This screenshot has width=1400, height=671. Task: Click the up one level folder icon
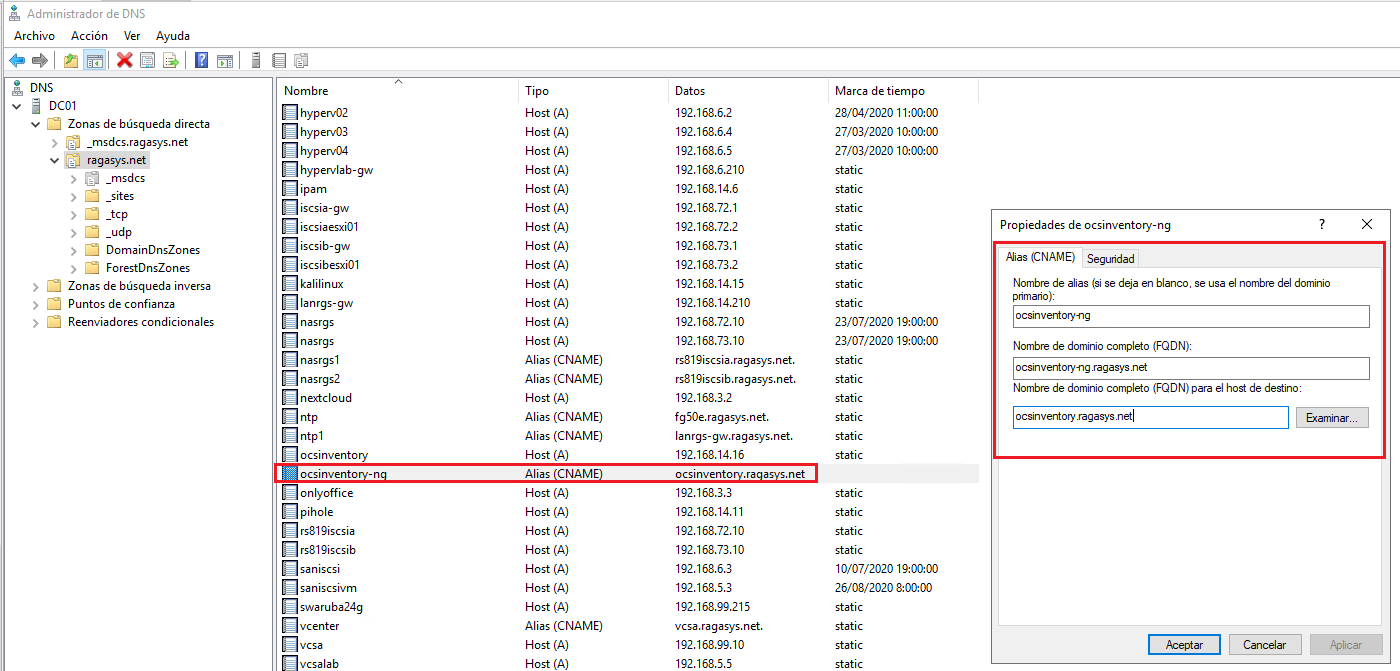pyautogui.click(x=70, y=60)
